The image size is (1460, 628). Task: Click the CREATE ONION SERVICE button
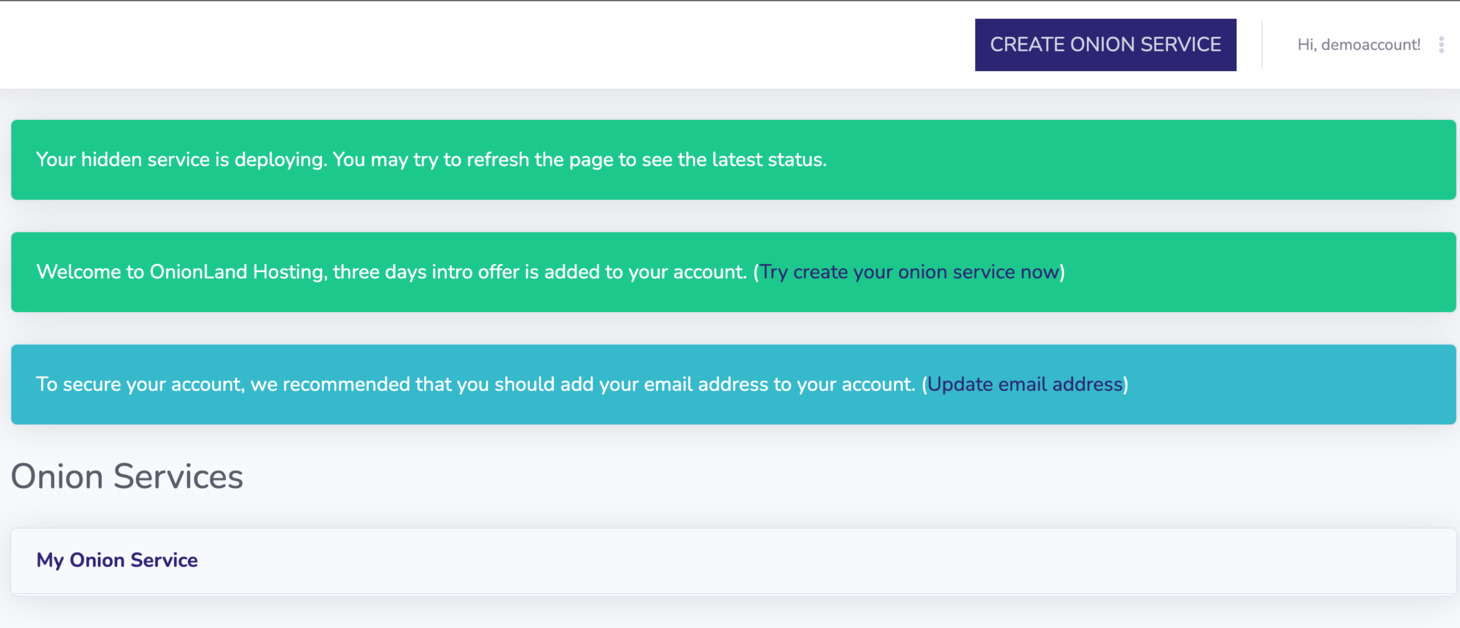(x=1105, y=45)
